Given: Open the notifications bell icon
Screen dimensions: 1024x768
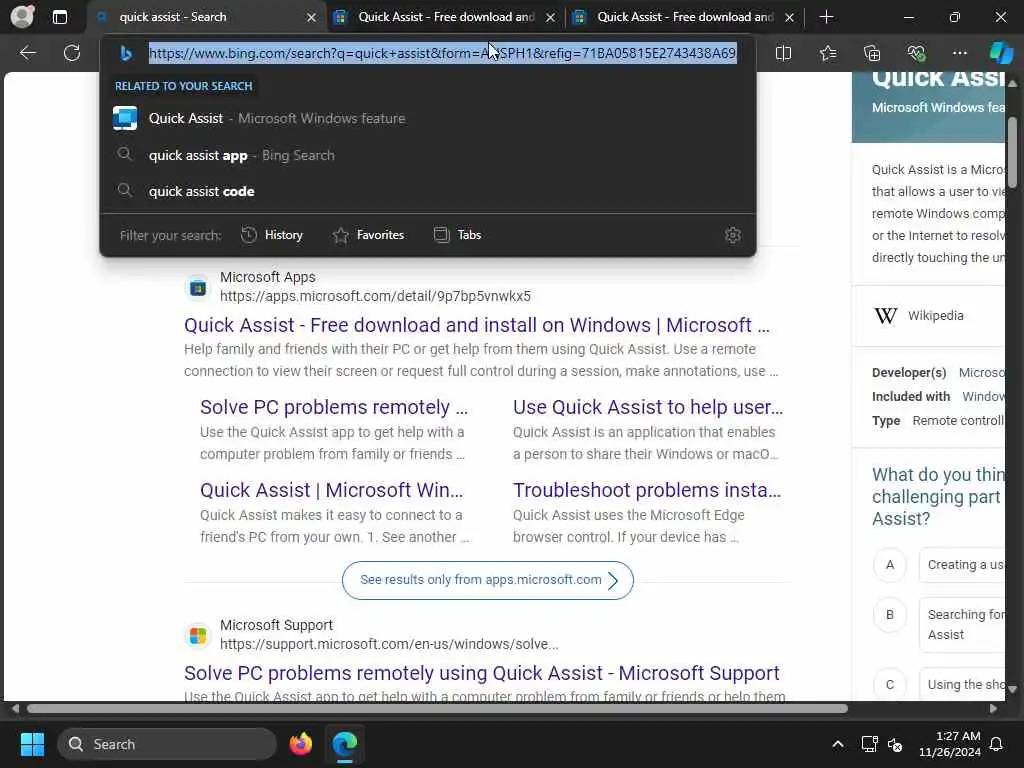Looking at the screenshot, I should [x=997, y=744].
